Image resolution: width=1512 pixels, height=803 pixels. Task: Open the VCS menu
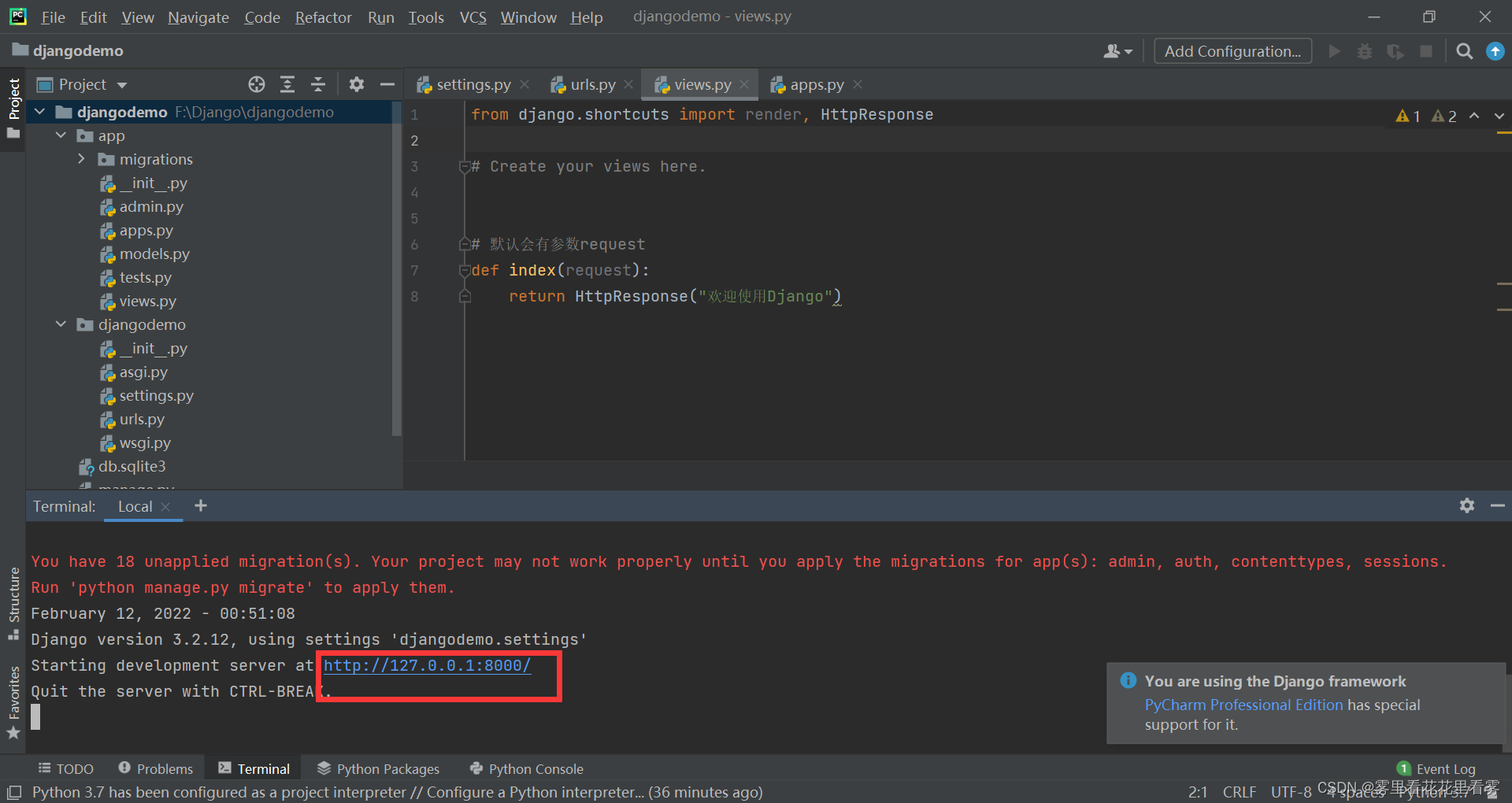pos(472,17)
